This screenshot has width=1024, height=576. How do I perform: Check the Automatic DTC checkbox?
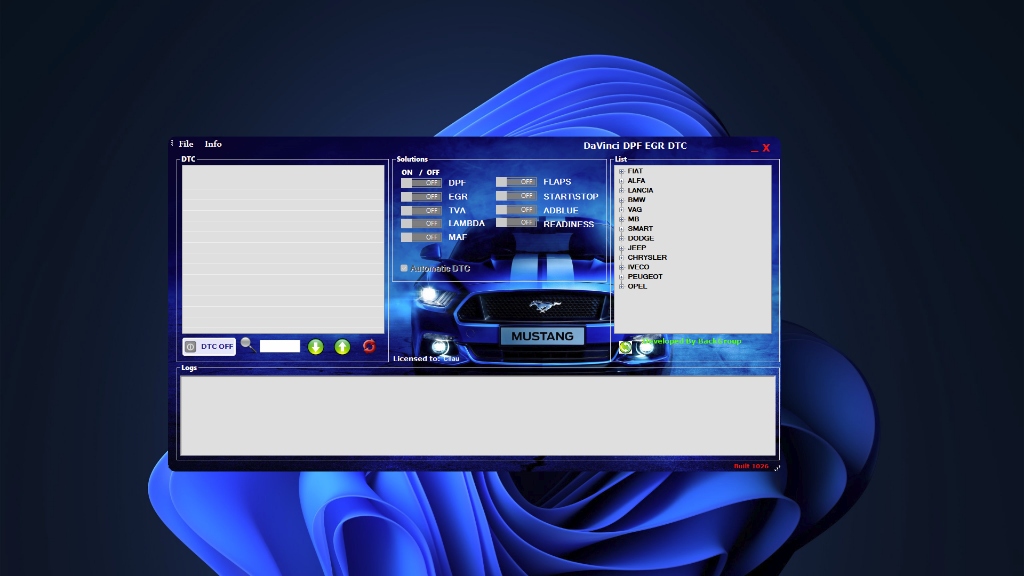(404, 268)
